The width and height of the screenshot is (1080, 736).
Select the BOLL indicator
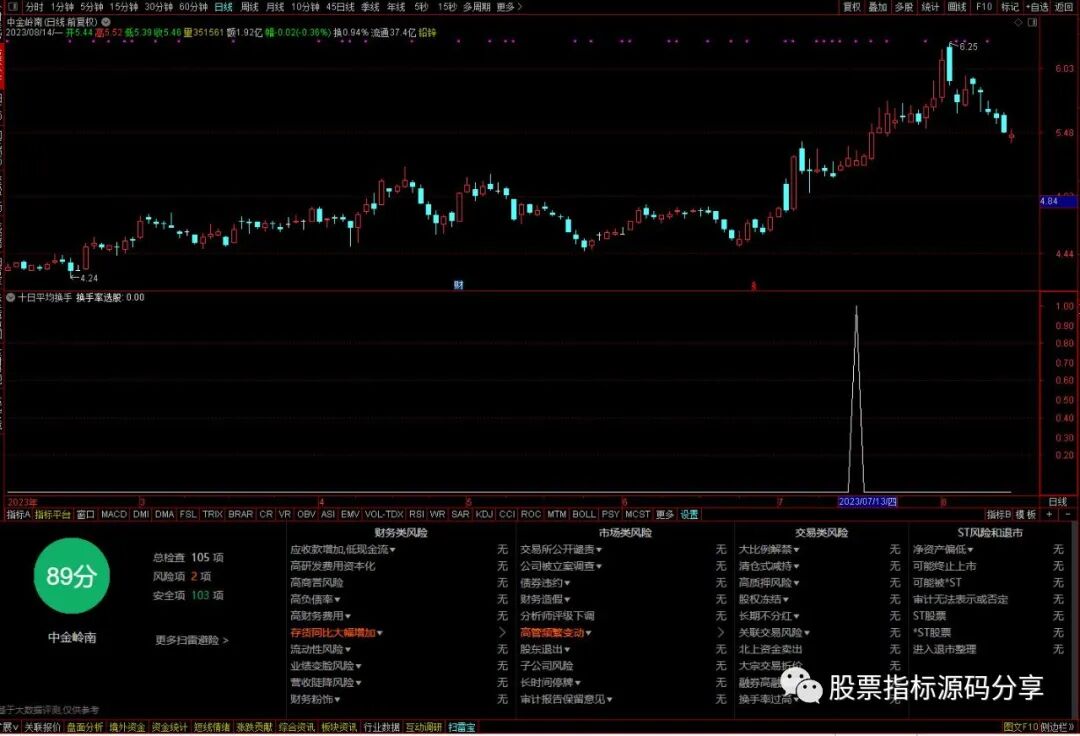pyautogui.click(x=584, y=514)
